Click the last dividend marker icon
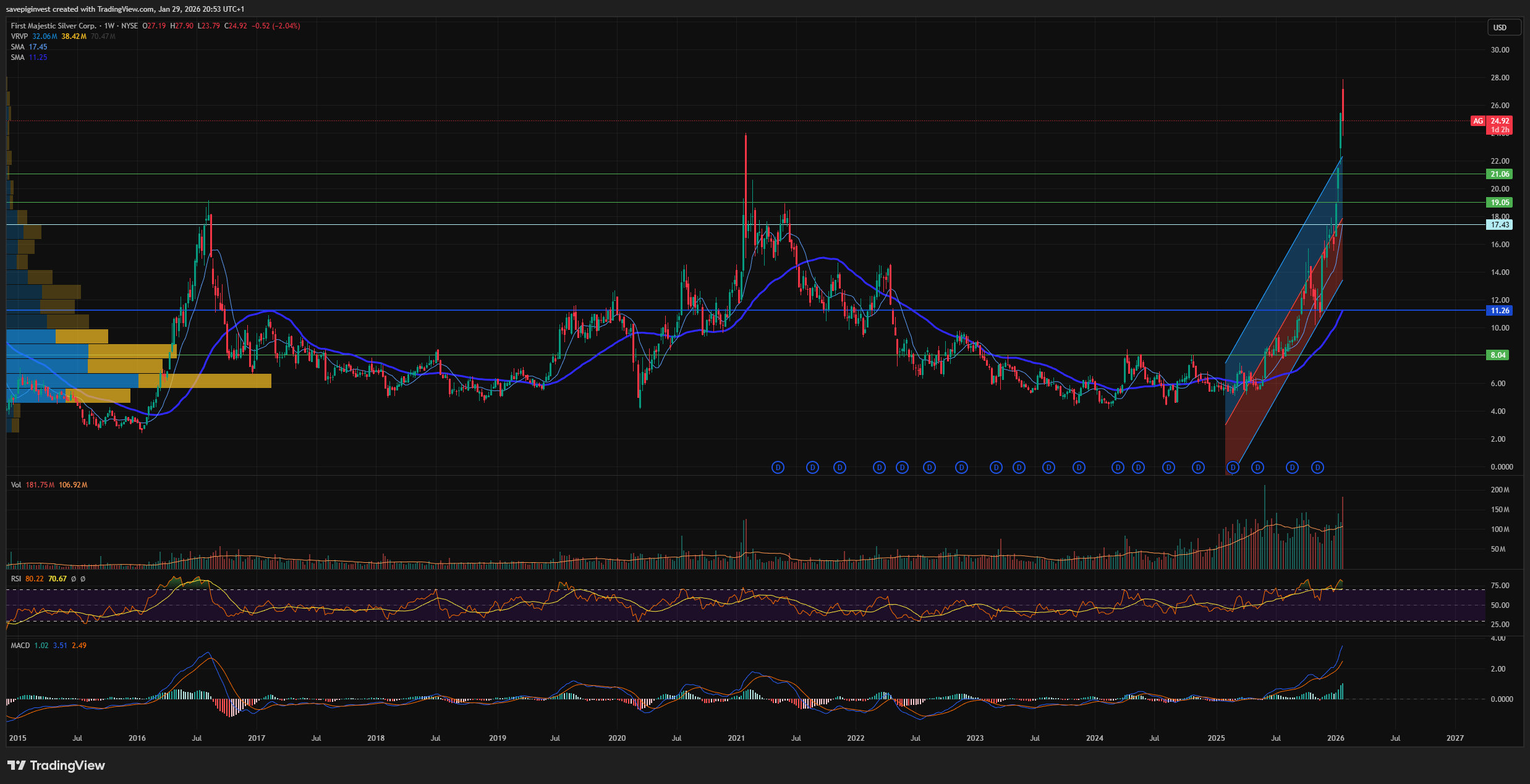This screenshot has width=1530, height=784. [x=1317, y=468]
